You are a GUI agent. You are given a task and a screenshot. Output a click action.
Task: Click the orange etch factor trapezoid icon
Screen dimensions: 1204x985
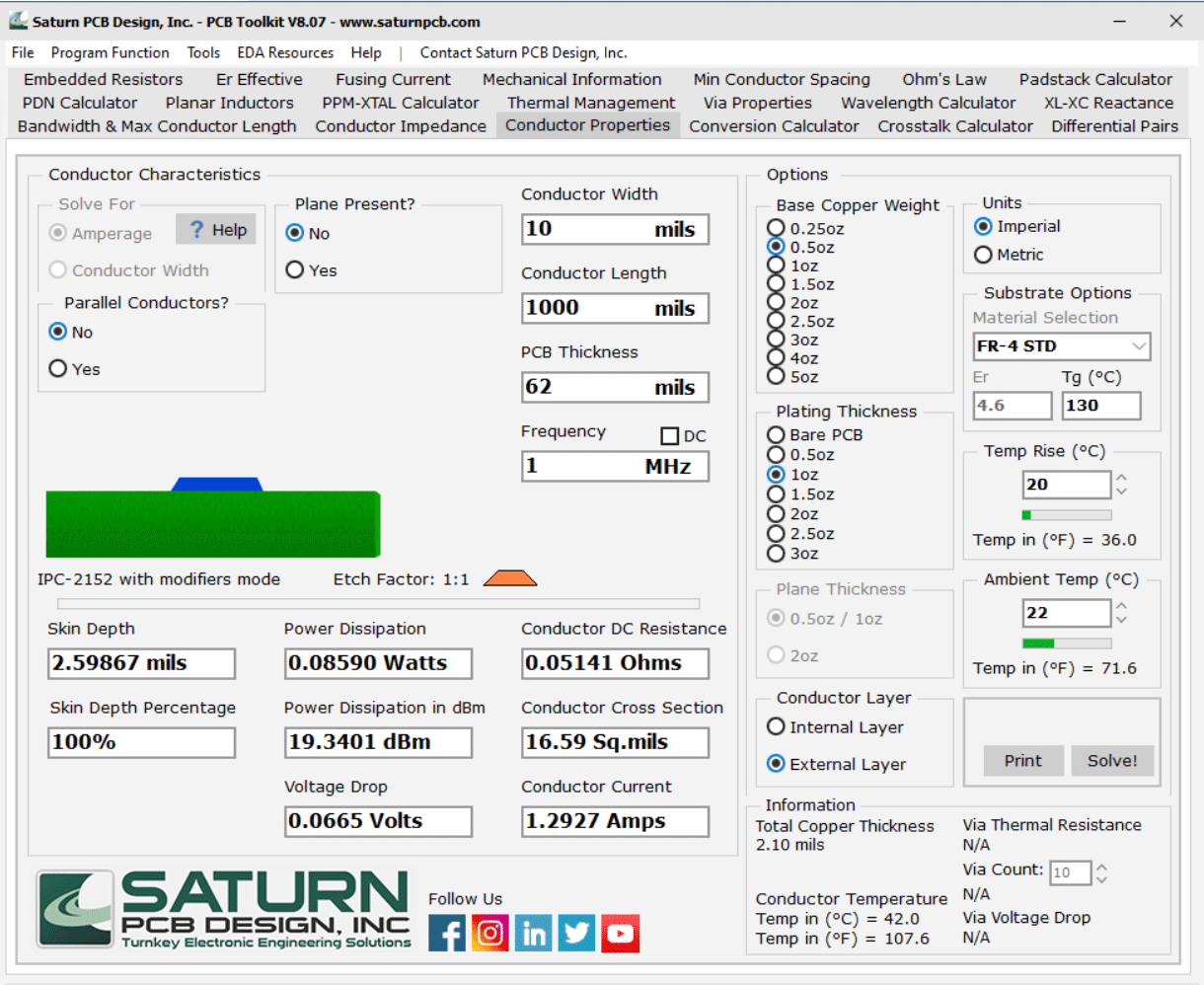[x=510, y=578]
